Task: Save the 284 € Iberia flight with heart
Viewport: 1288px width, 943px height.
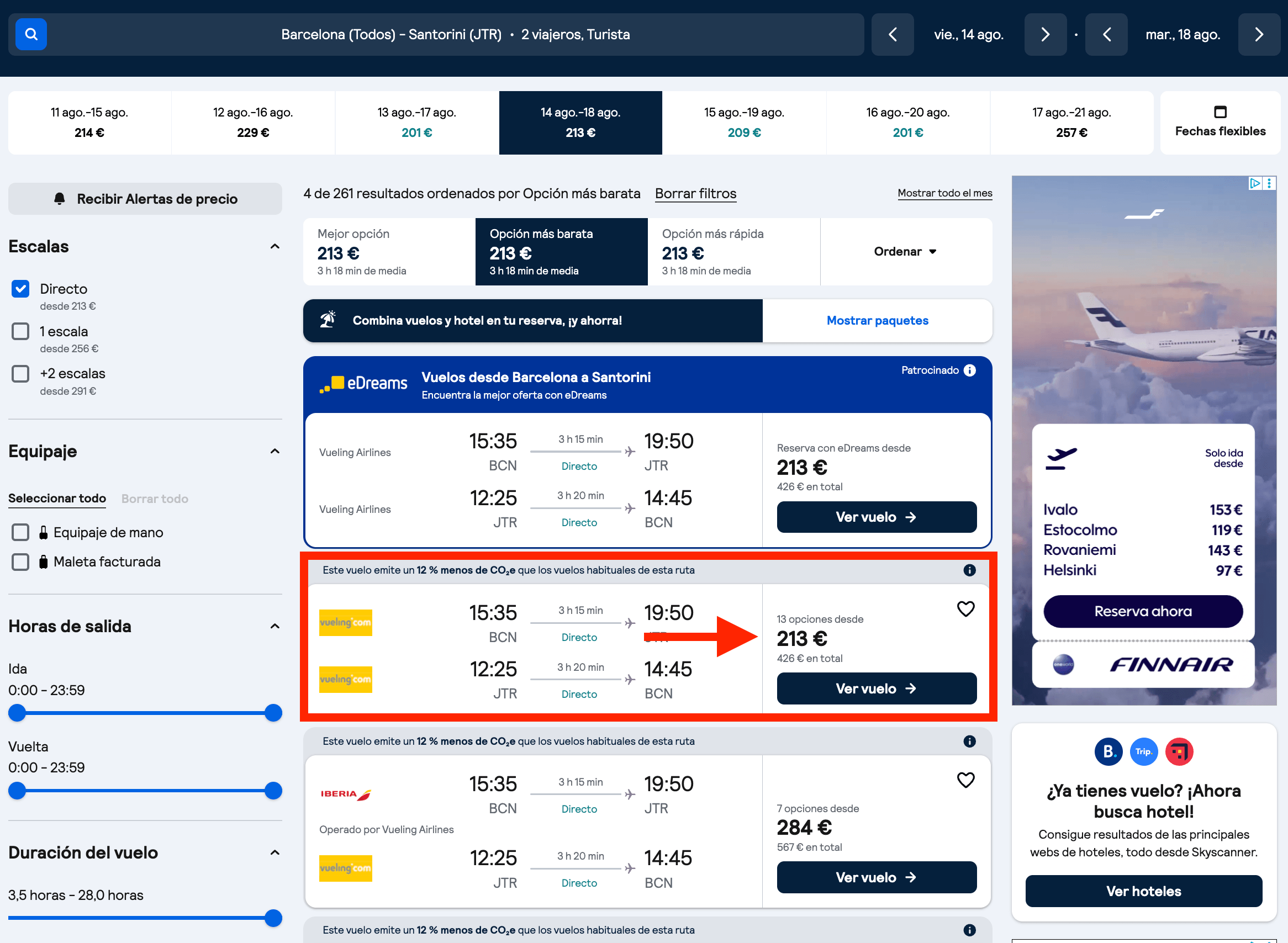Action: [x=965, y=780]
